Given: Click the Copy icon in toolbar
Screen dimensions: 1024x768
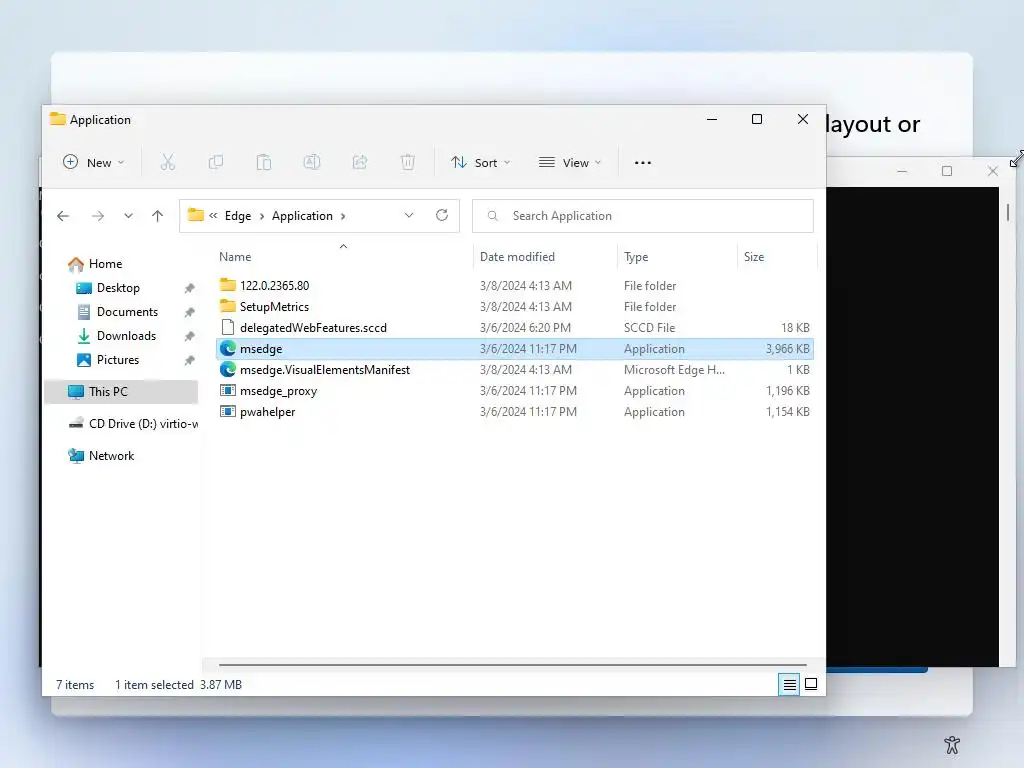Looking at the screenshot, I should (216, 163).
